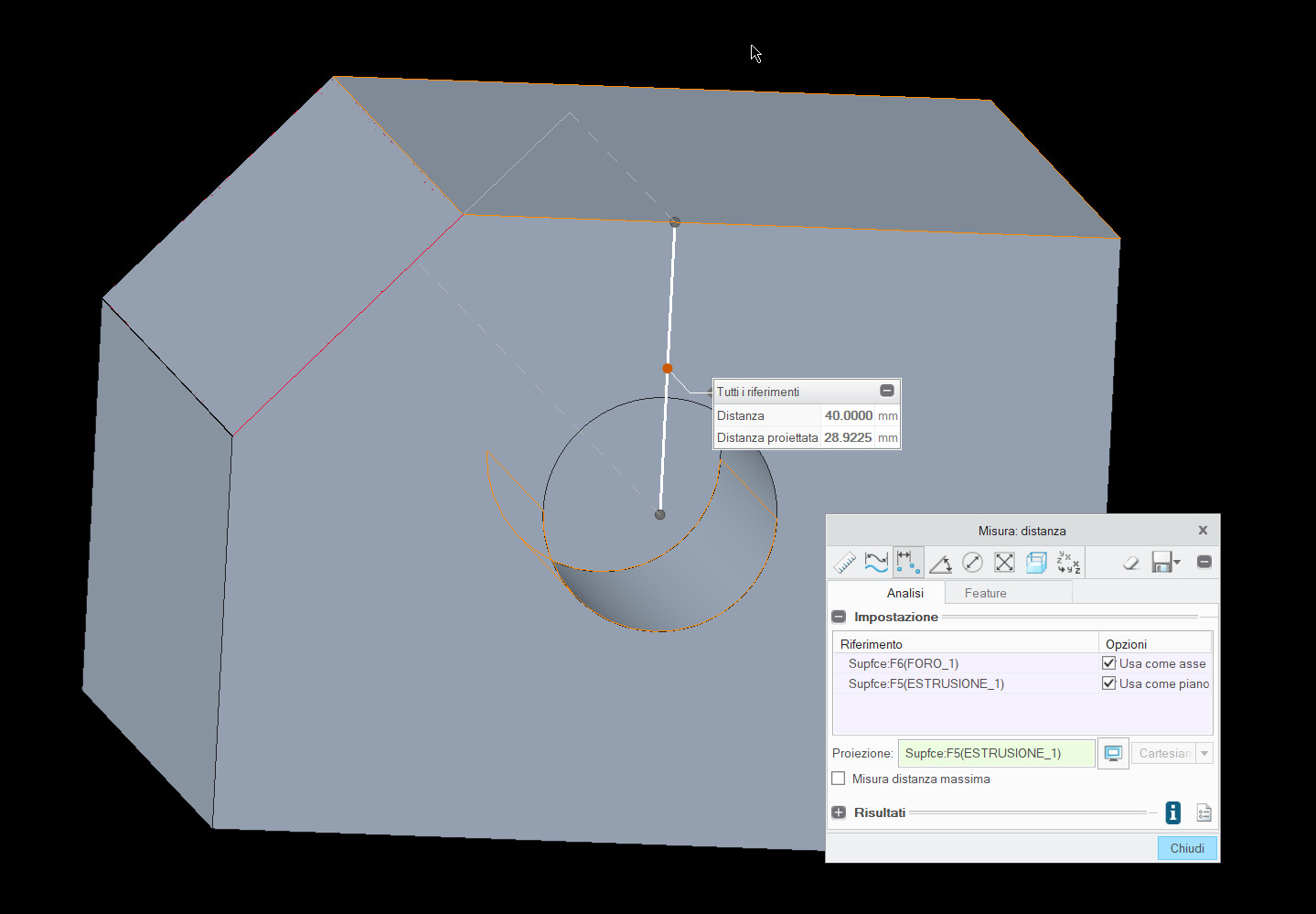Image resolution: width=1316 pixels, height=914 pixels.
Task: Select the Summary ruler measure tool
Action: 845,563
